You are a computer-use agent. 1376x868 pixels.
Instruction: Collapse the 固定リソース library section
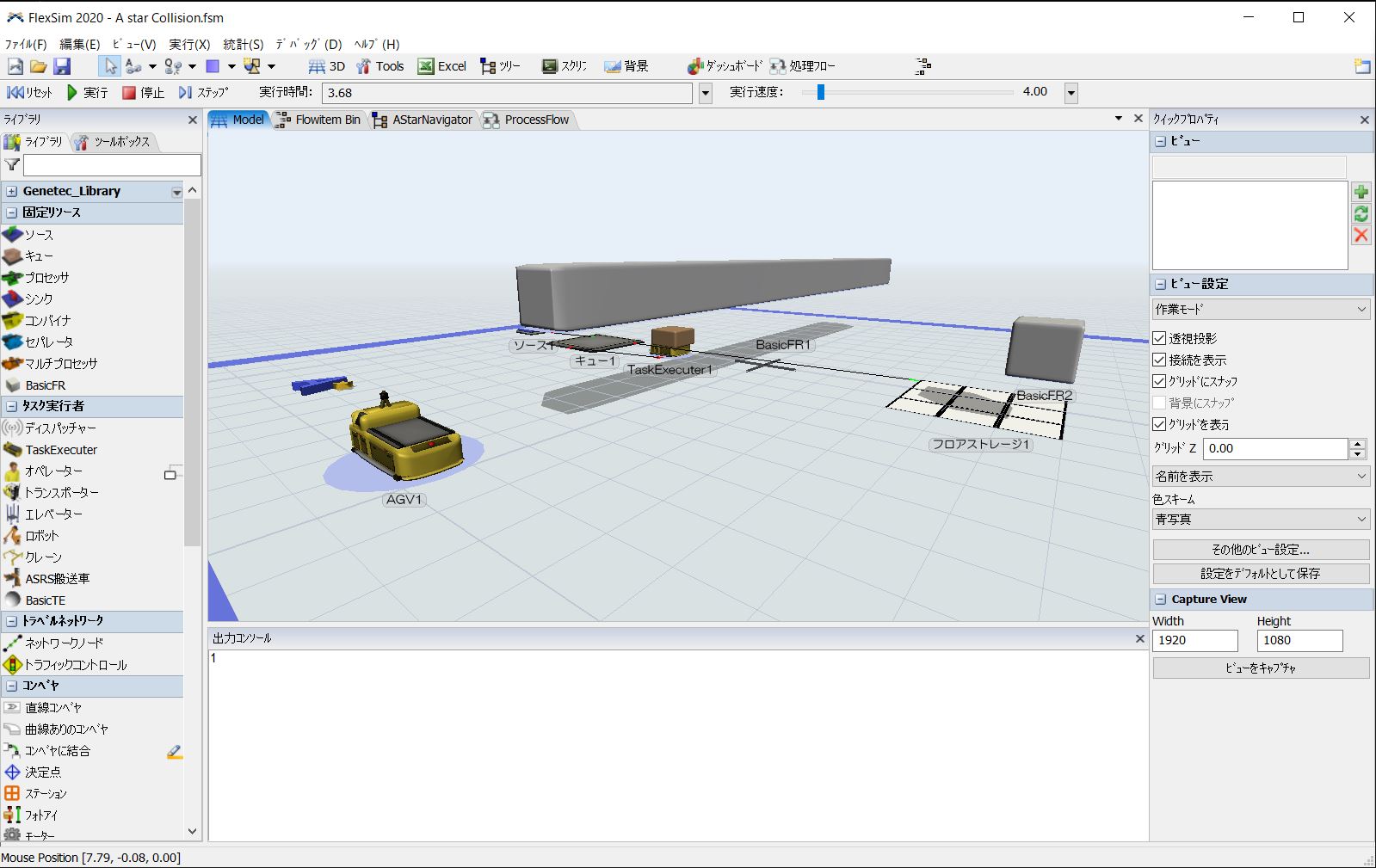pyautogui.click(x=12, y=212)
